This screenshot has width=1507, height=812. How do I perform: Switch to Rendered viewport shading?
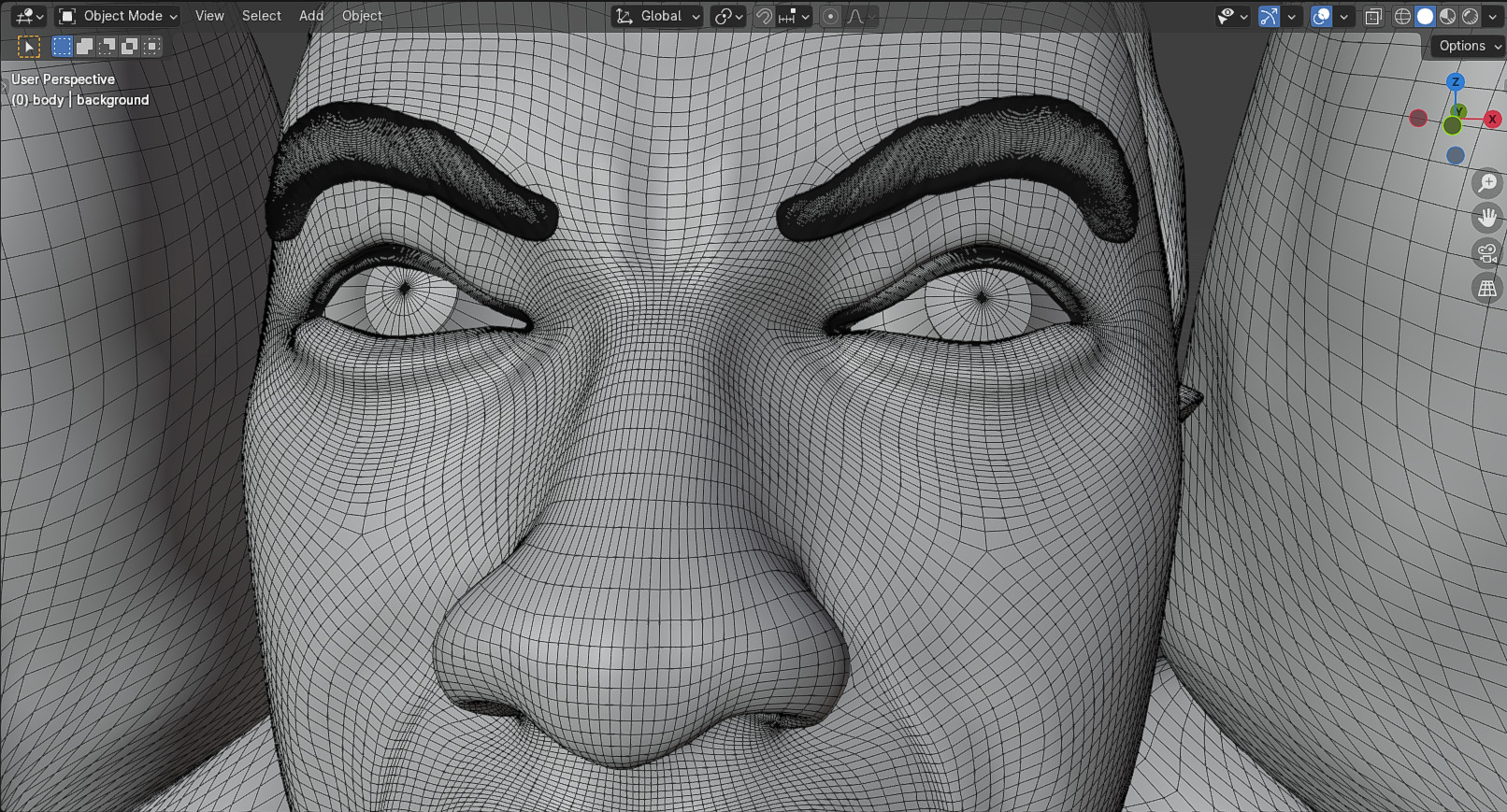click(x=1470, y=16)
